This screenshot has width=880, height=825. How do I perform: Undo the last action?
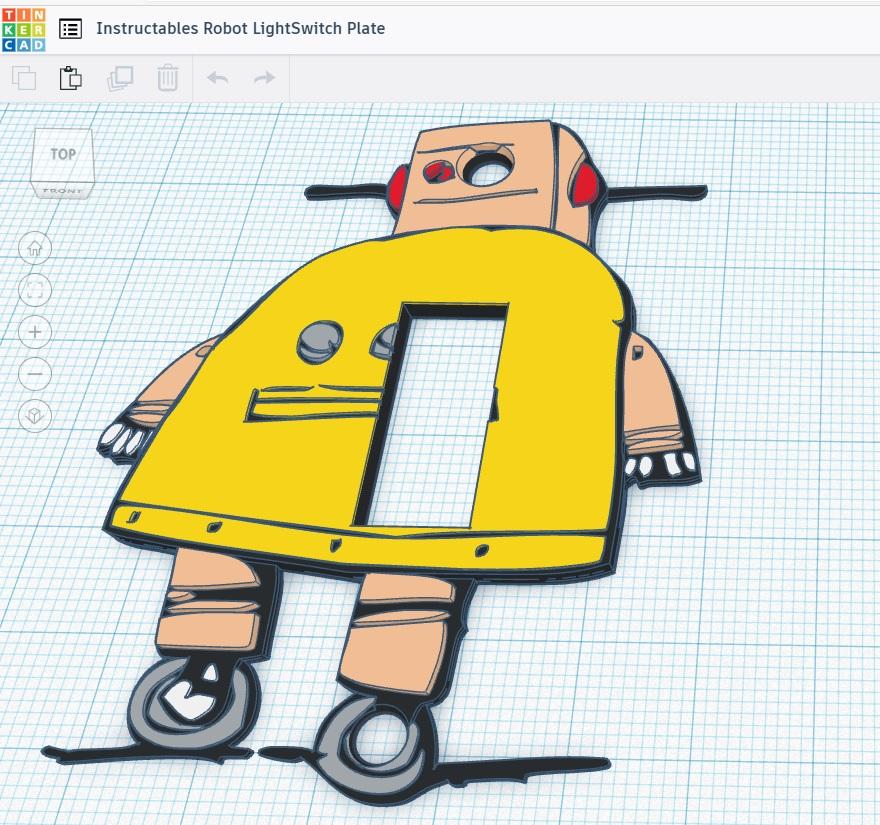217,77
